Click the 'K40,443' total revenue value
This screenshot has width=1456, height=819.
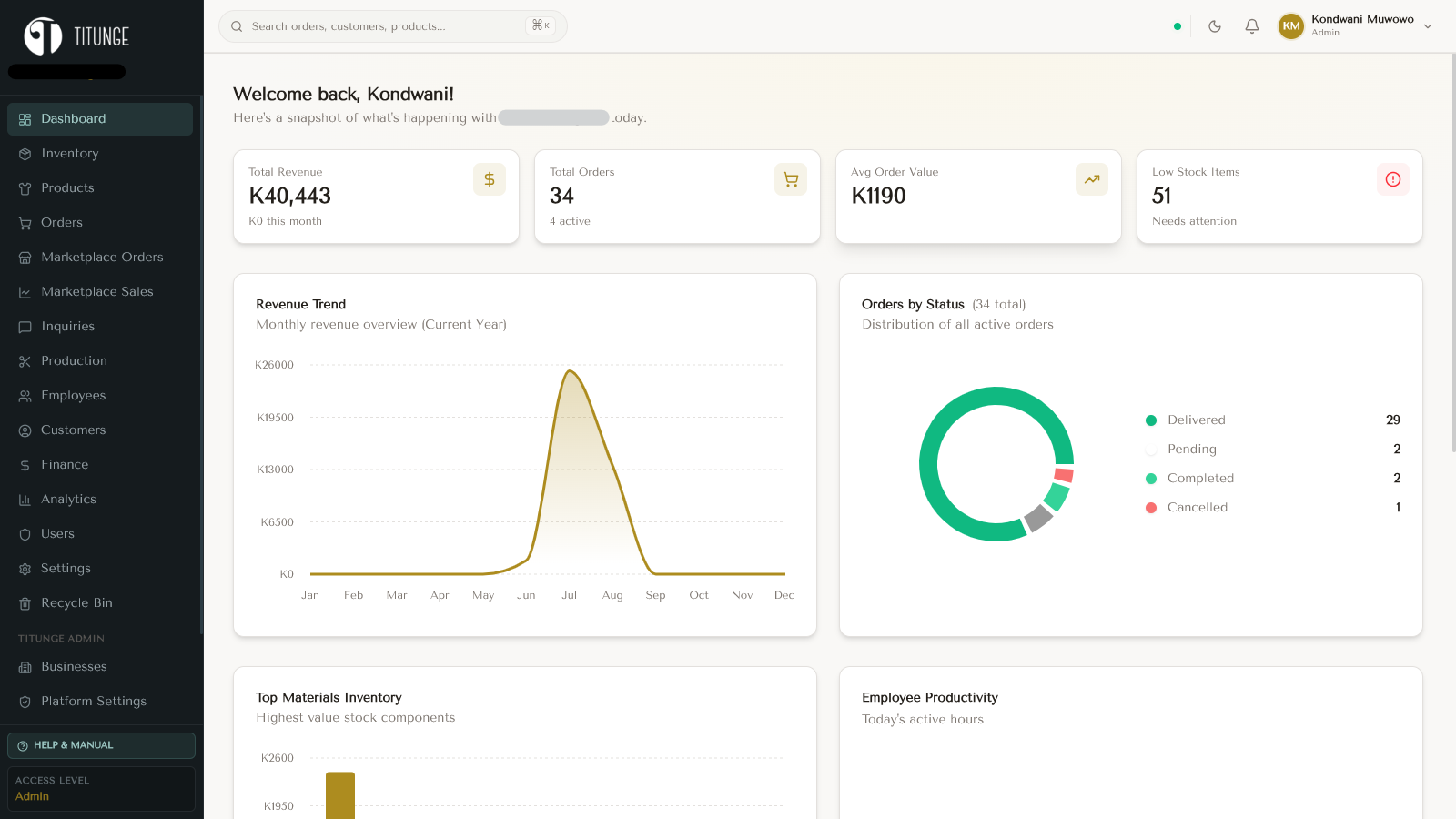[289, 196]
